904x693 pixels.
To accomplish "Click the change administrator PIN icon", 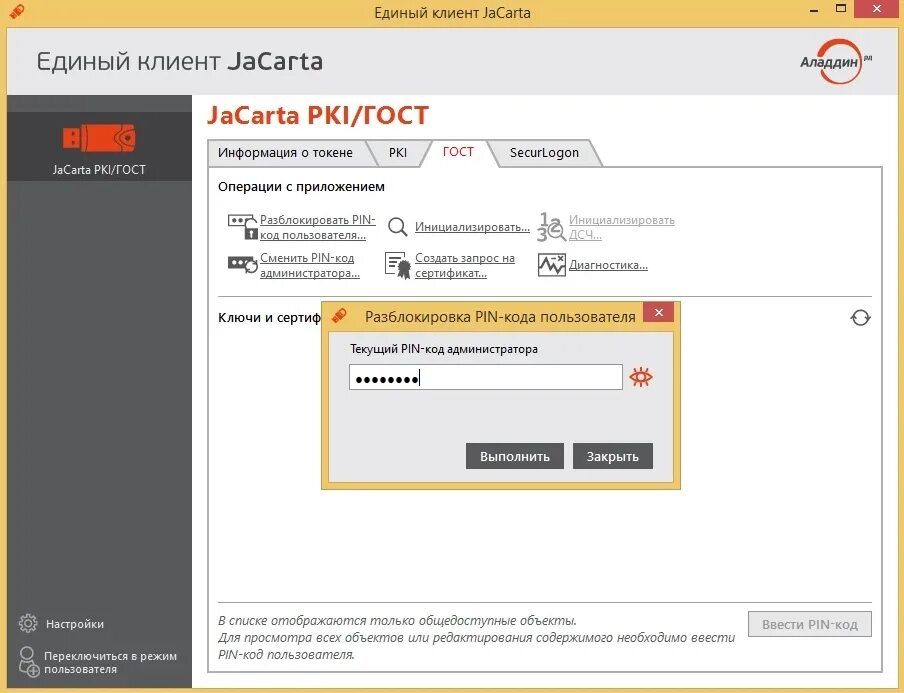I will click(243, 265).
